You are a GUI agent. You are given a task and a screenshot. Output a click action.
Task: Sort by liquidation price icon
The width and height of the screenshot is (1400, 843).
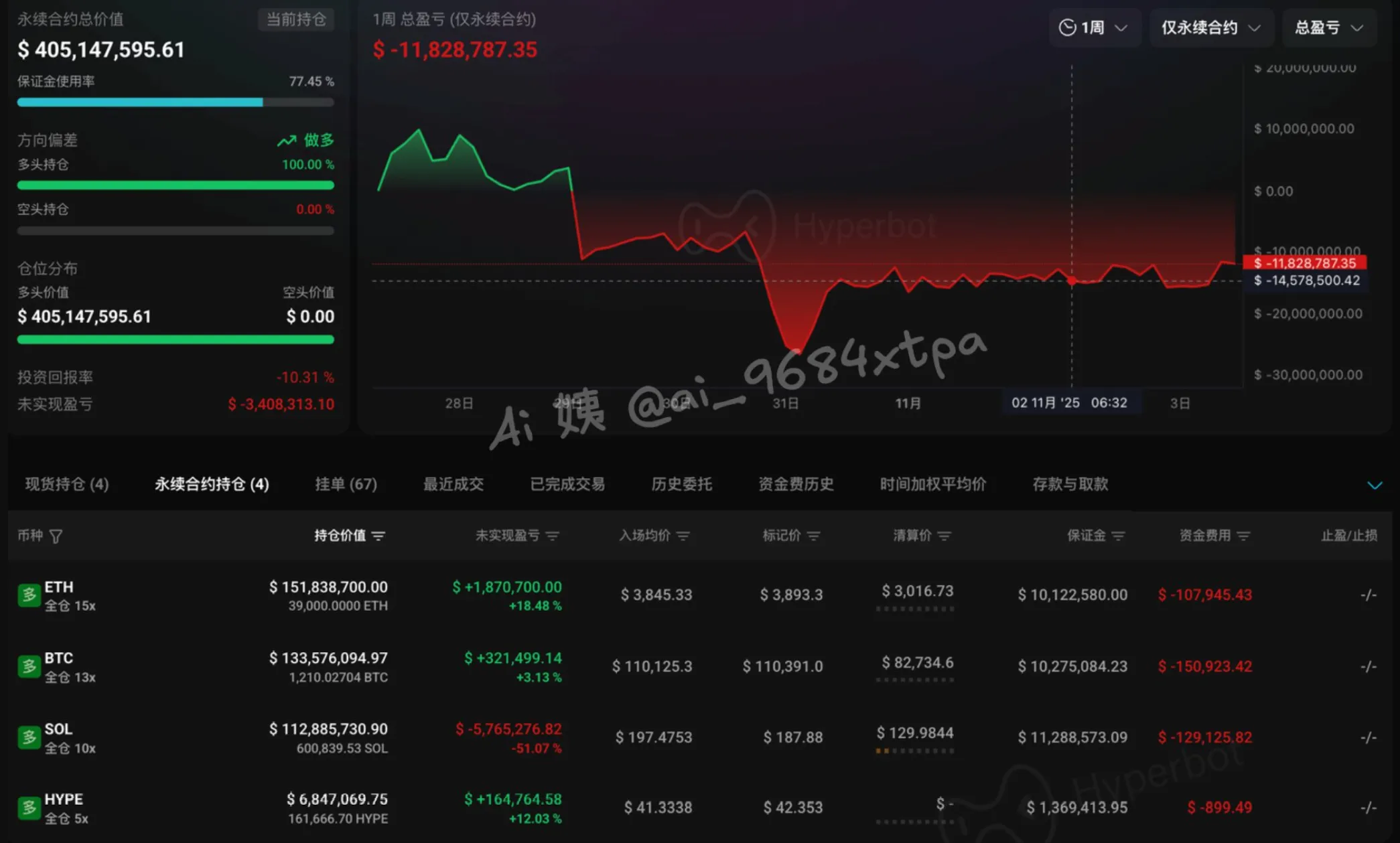[x=944, y=536]
